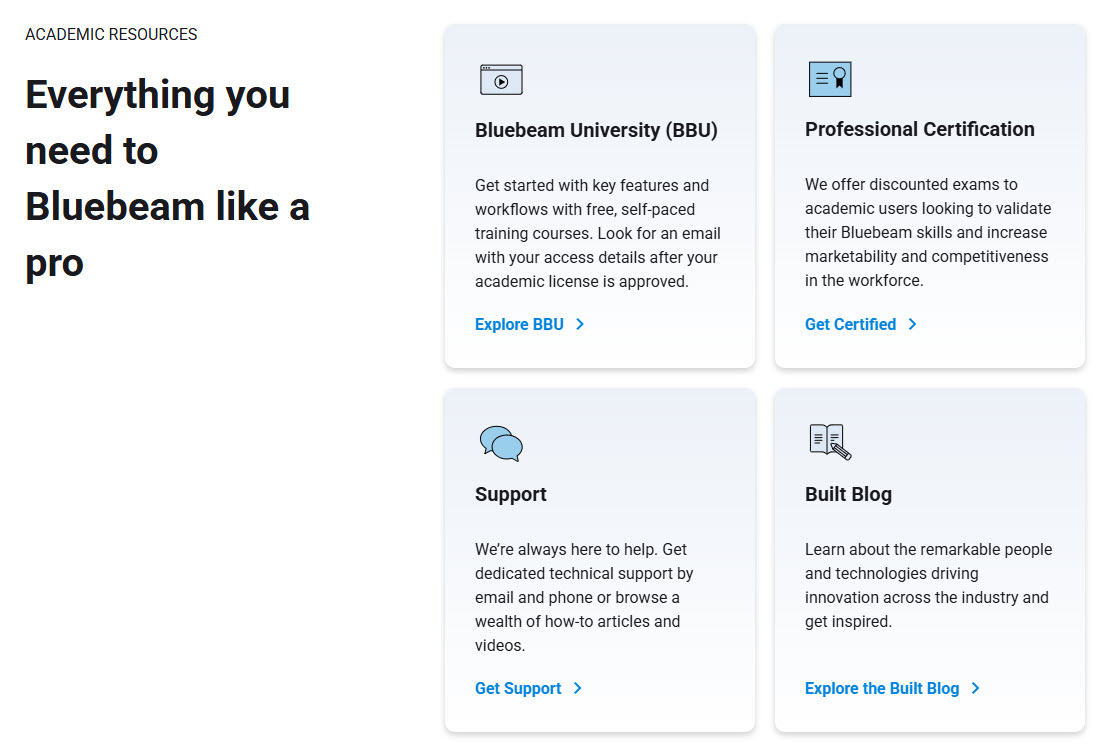
Task: Click the open book Built Blog icon
Action: click(830, 442)
